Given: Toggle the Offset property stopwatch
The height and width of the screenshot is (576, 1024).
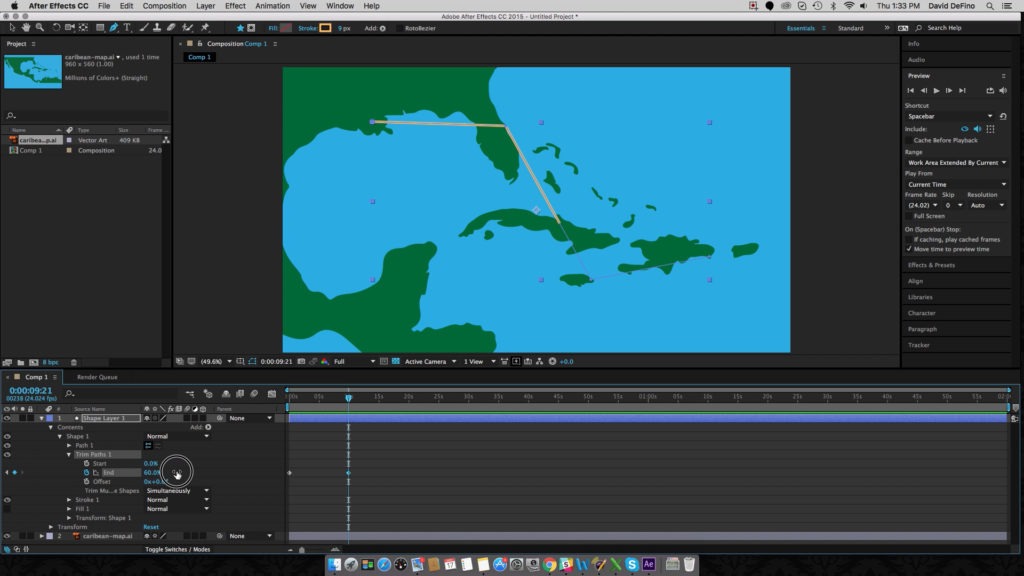Looking at the screenshot, I should point(86,481).
